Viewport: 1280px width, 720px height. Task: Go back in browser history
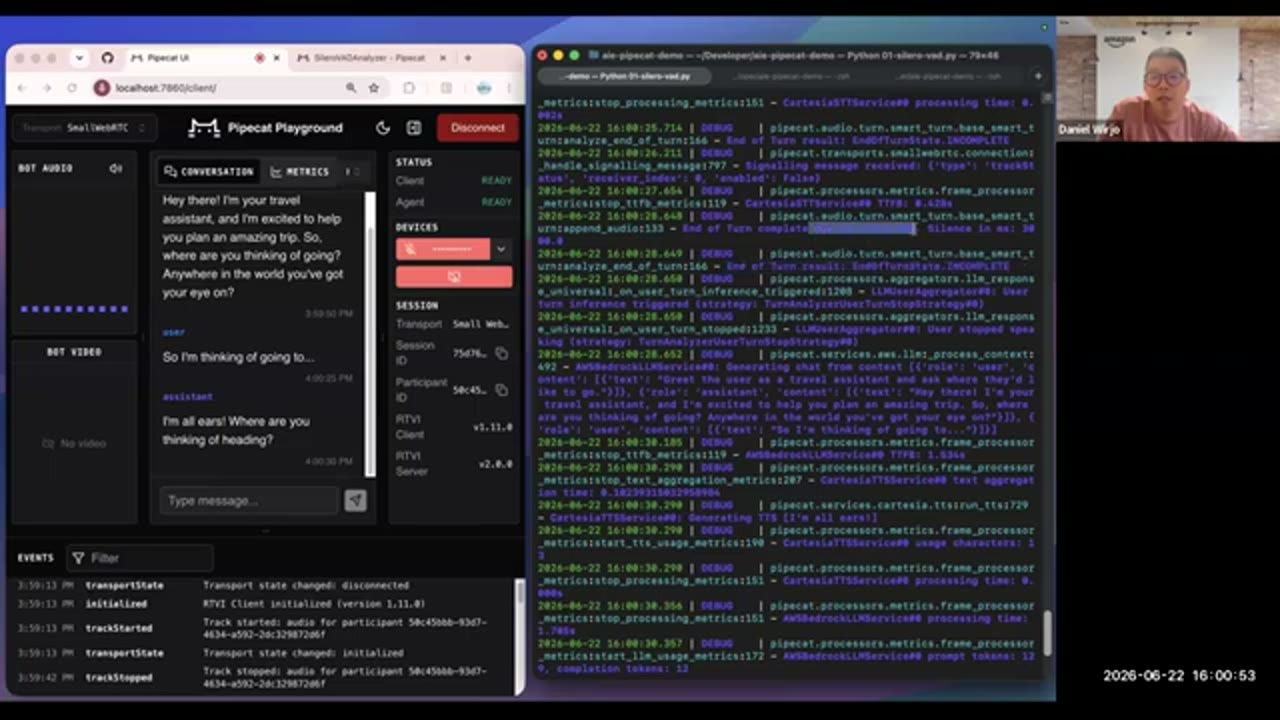coord(23,88)
